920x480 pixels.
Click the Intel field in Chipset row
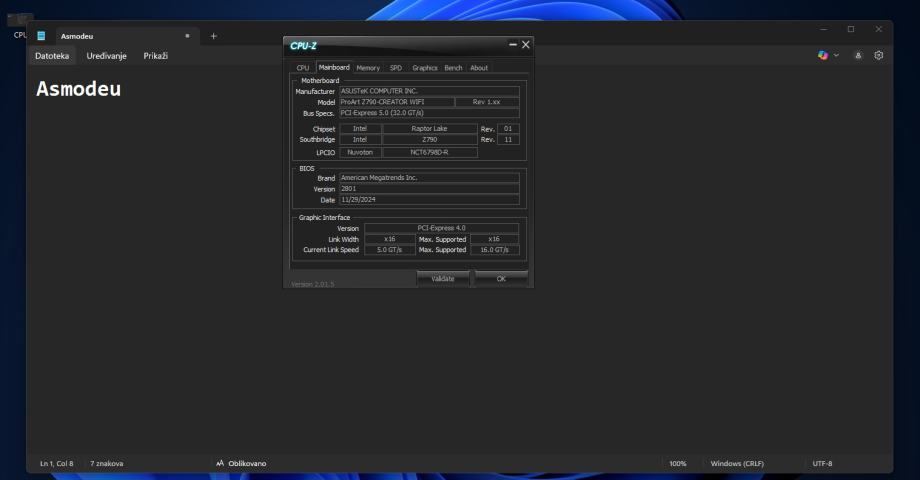click(360, 129)
